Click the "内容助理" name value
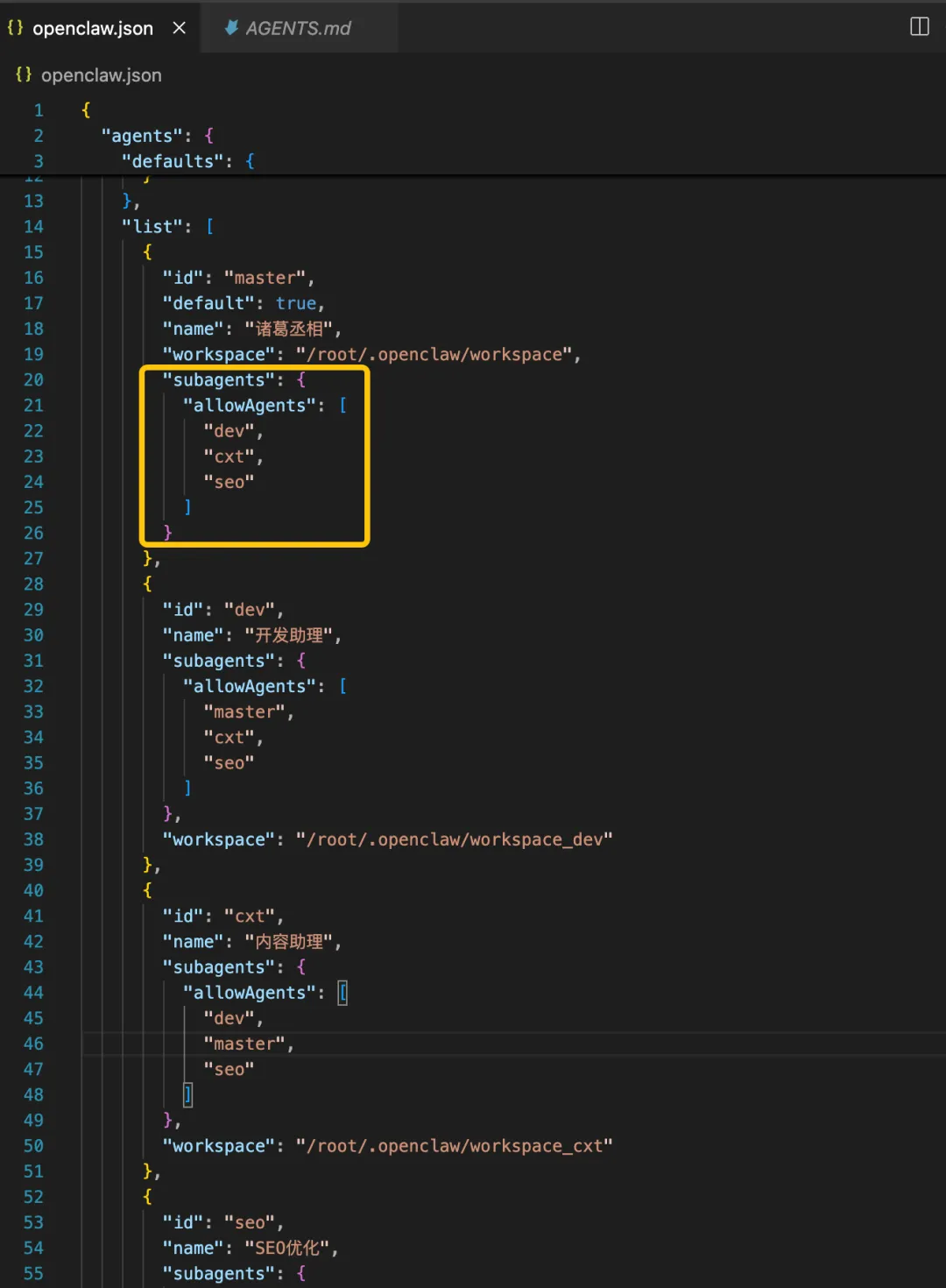The height and width of the screenshot is (1288, 946). [x=289, y=942]
